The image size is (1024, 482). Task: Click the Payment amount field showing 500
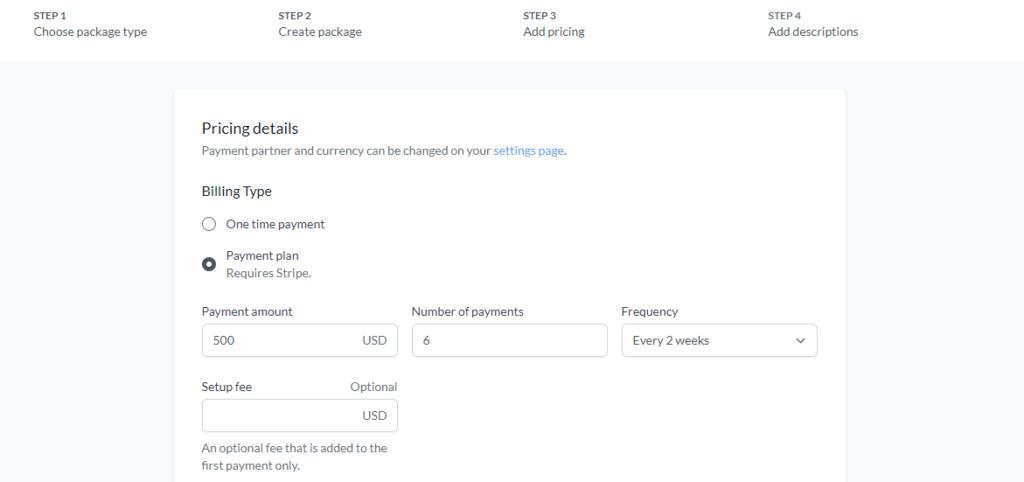[300, 340]
